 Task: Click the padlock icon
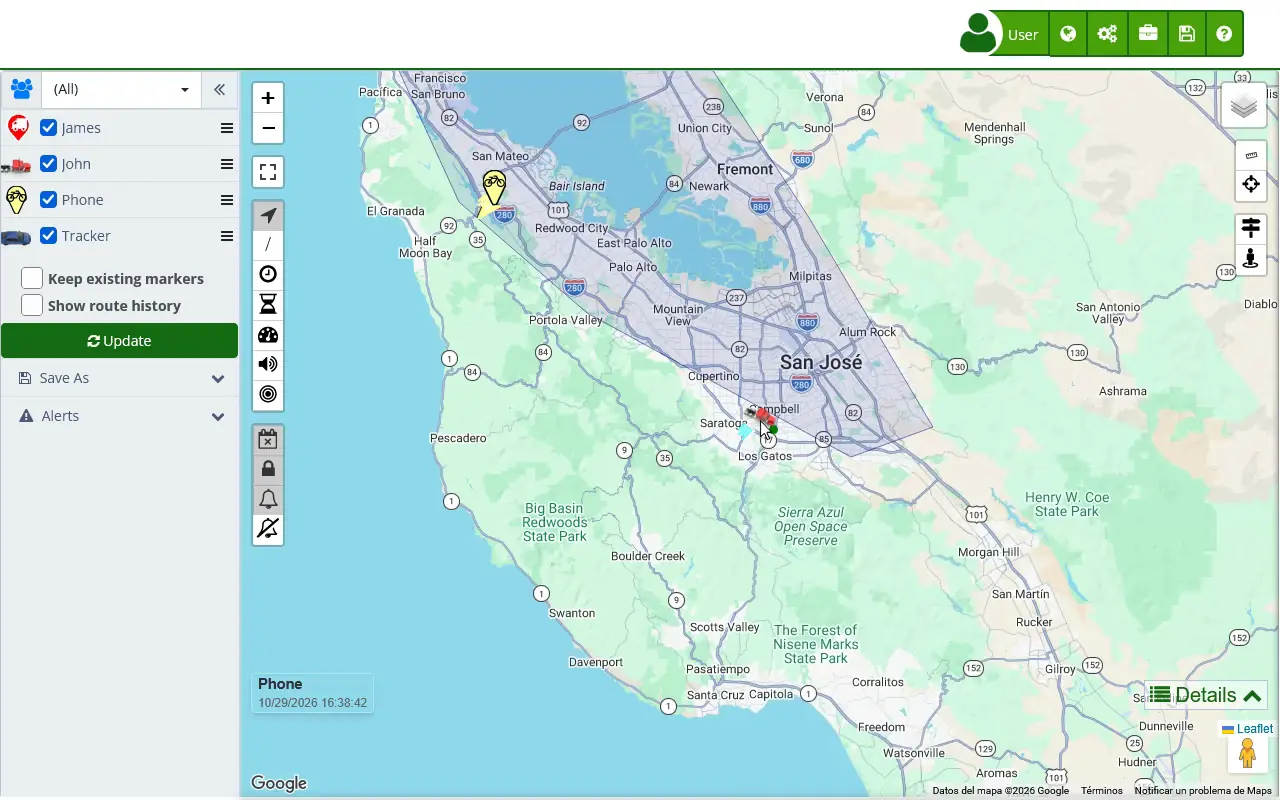268,469
